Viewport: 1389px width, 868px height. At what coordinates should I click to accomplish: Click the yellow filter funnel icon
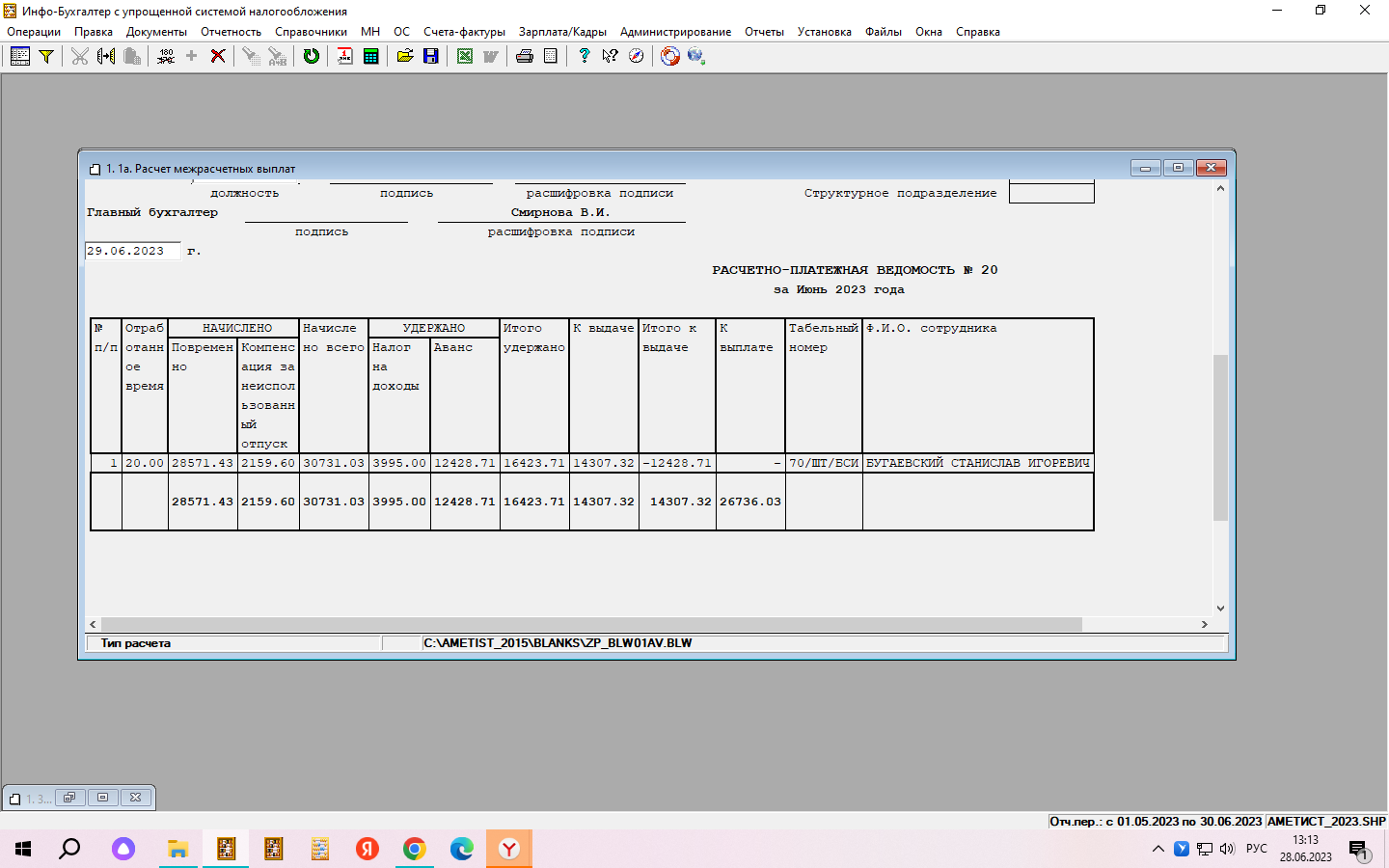click(x=45, y=56)
